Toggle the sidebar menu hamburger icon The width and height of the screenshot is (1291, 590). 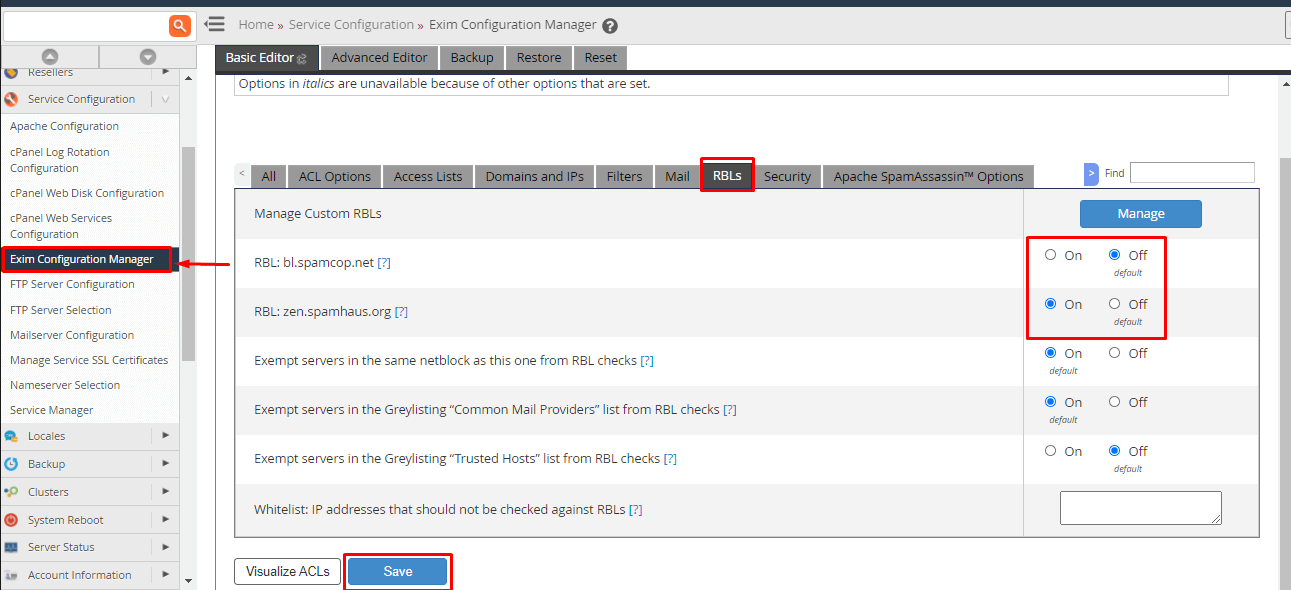pyautogui.click(x=214, y=24)
